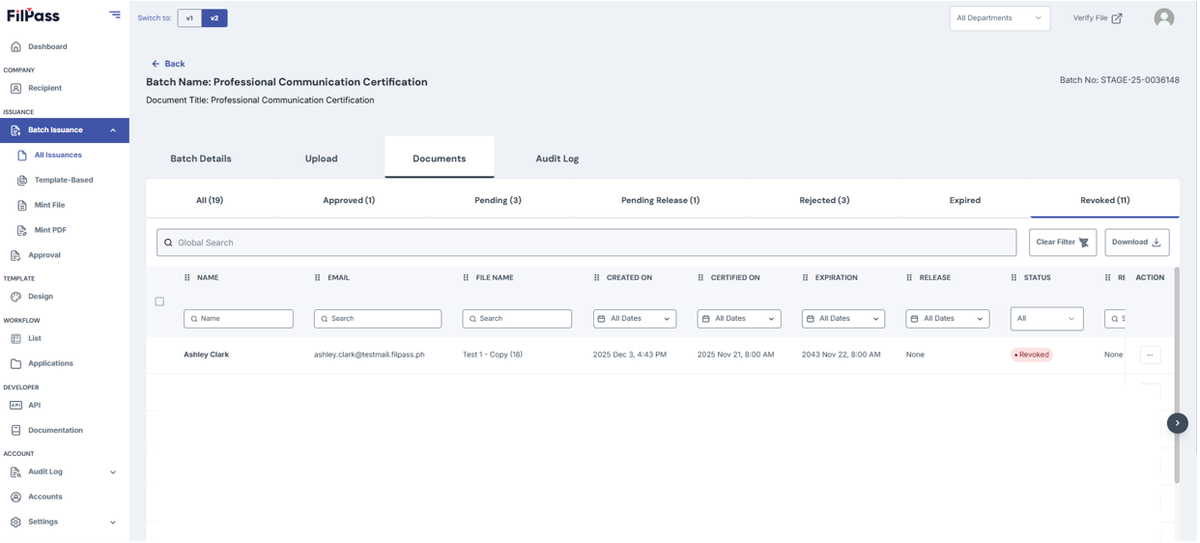Screen dimensions: 1200x543
Task: Click the back arrow icon
Action: click(x=156, y=64)
